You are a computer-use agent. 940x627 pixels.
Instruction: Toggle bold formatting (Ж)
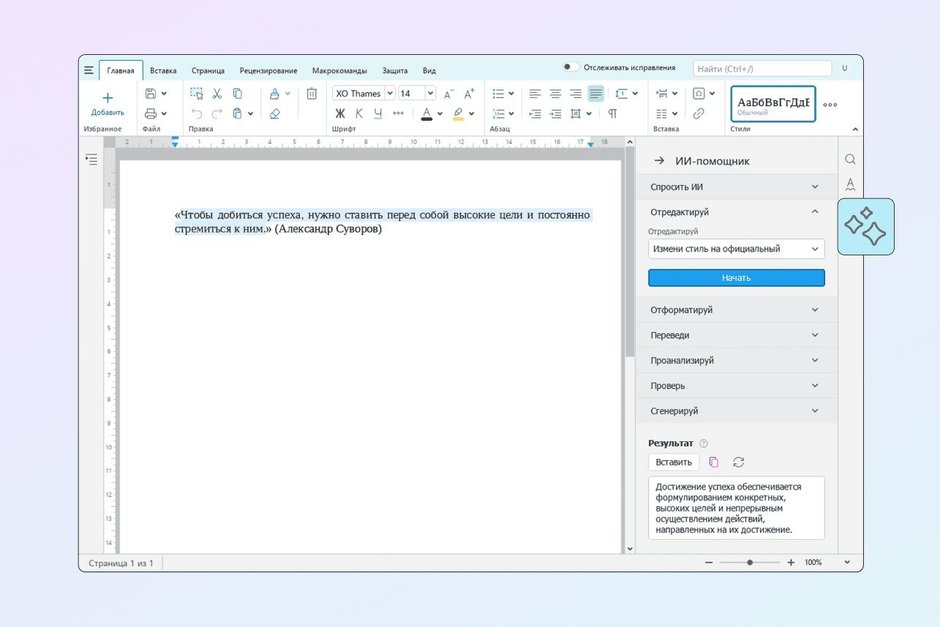tap(340, 114)
